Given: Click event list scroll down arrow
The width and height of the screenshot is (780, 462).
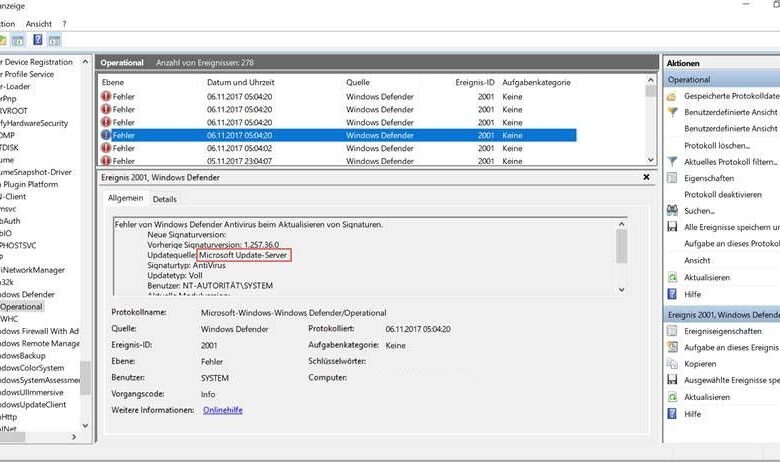Looking at the screenshot, I should click(651, 160).
